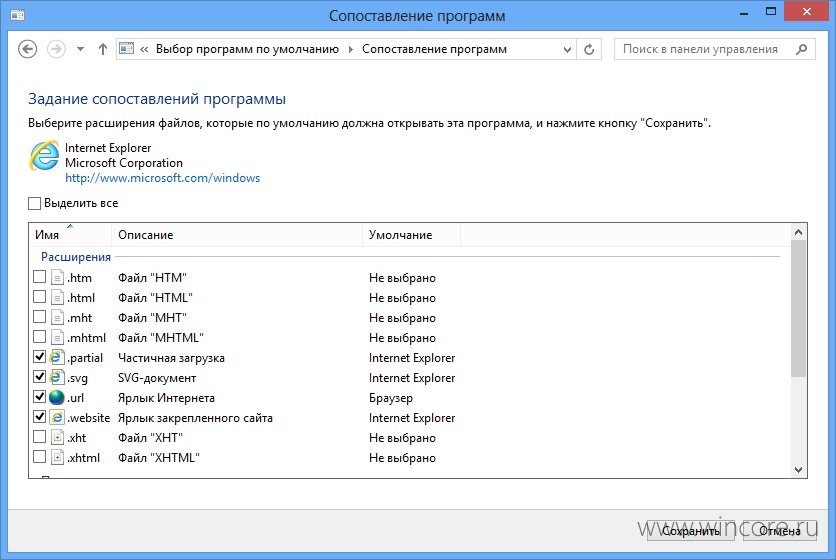Click the globe icon beside .url
The image size is (836, 560).
point(57,397)
